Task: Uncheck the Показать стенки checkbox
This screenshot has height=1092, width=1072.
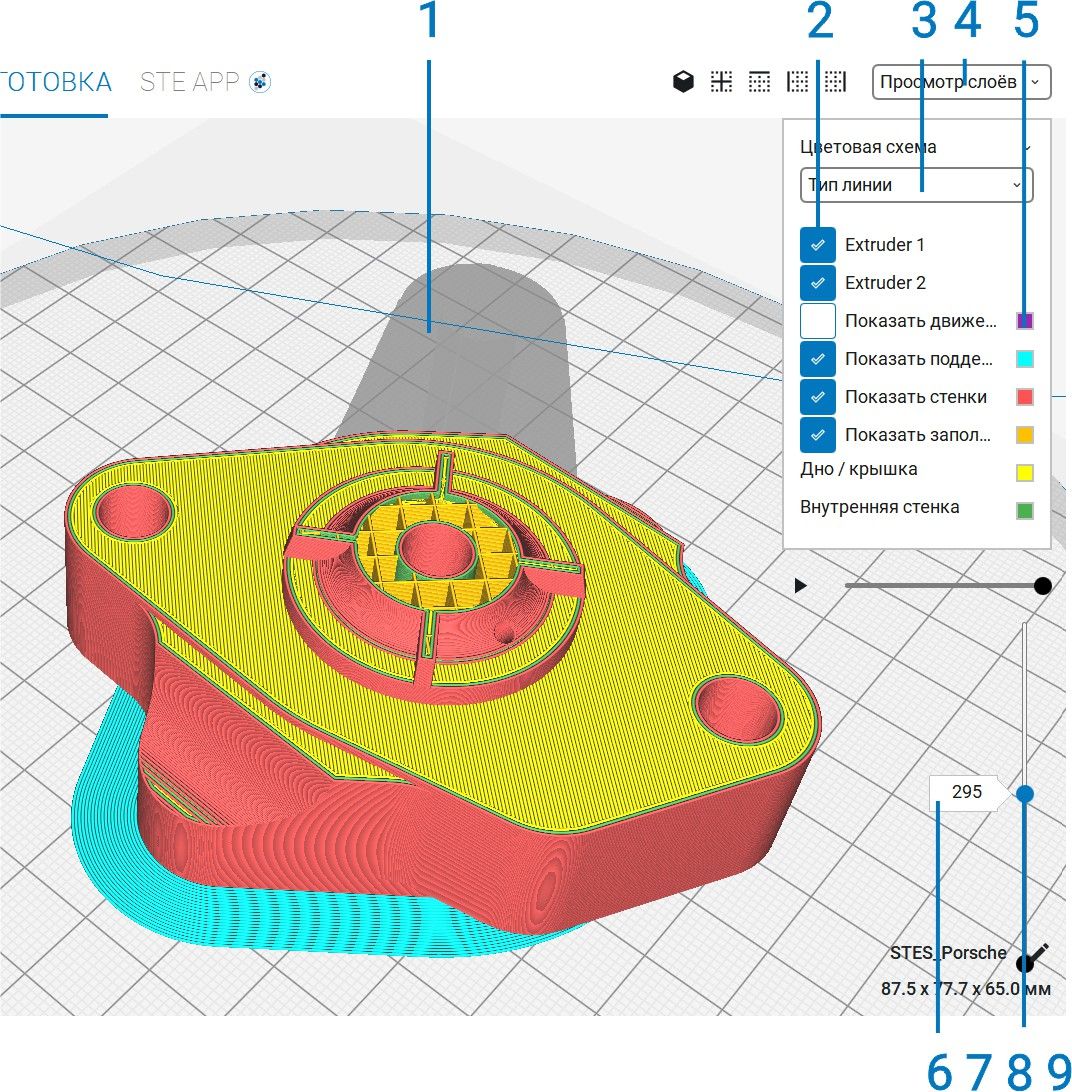Action: 818,397
